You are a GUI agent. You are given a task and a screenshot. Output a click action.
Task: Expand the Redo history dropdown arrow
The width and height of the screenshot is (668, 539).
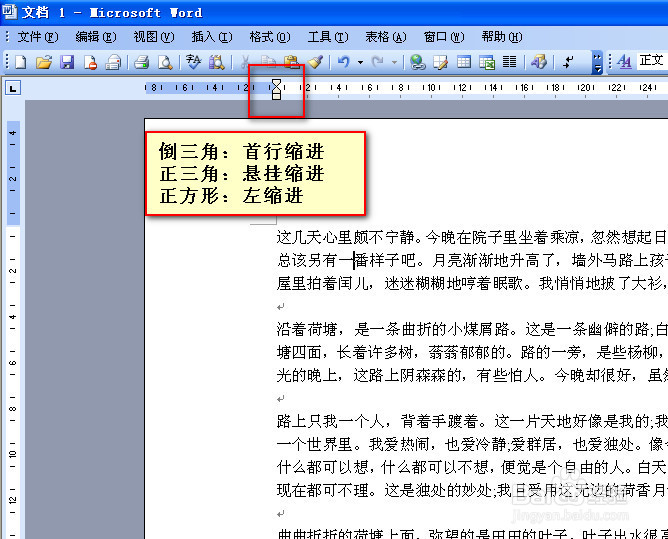click(x=394, y=62)
